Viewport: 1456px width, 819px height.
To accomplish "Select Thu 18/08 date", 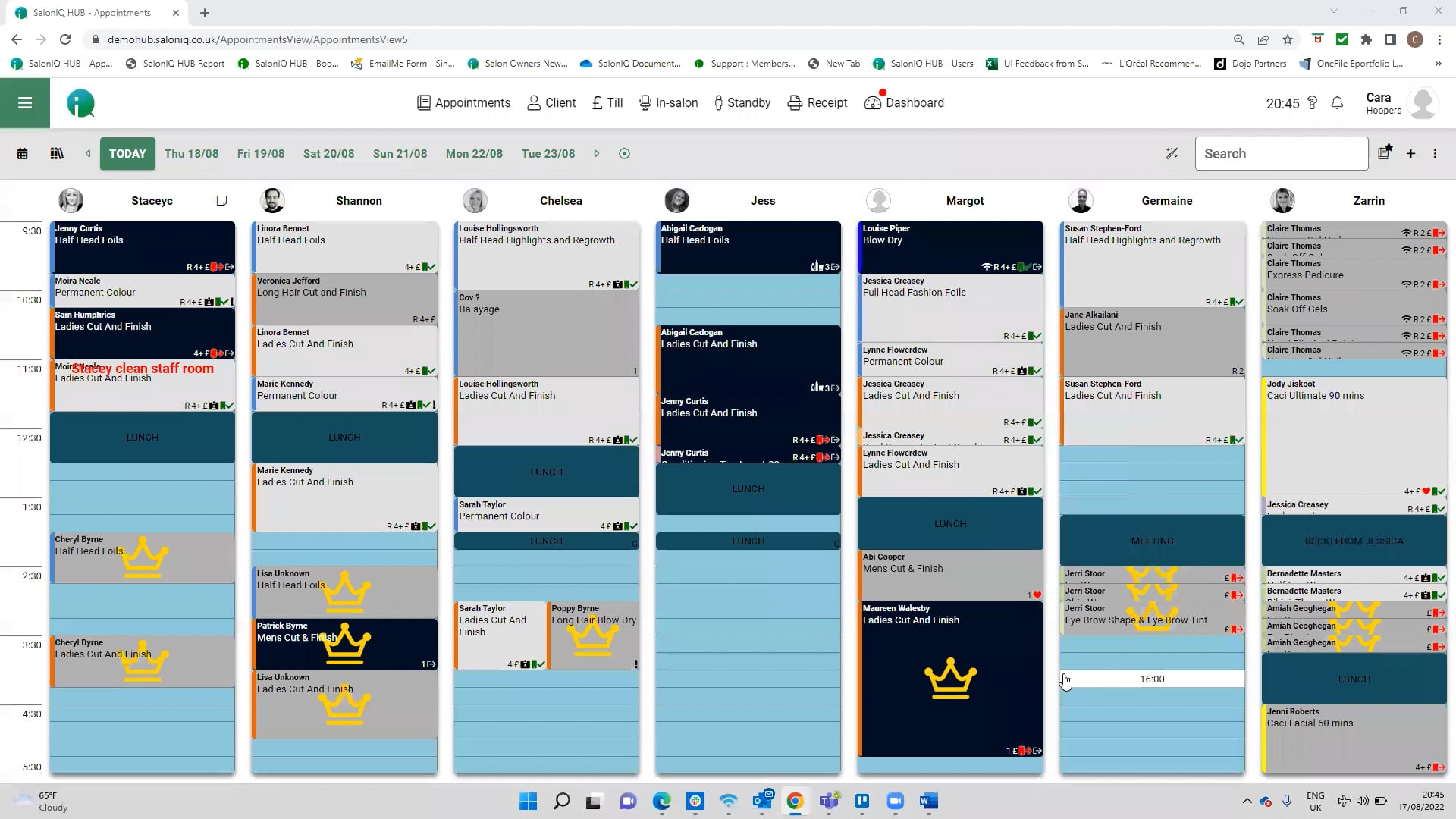I will coord(191,154).
